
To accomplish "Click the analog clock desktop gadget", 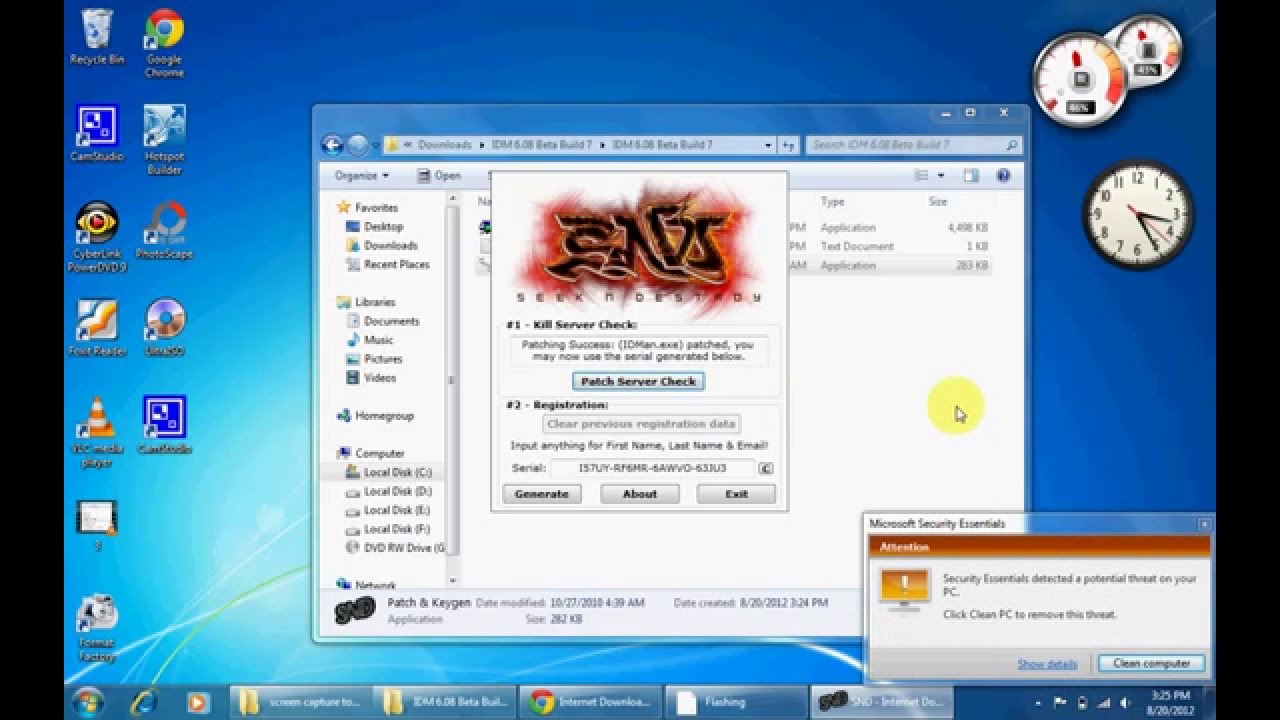I will tap(1138, 214).
